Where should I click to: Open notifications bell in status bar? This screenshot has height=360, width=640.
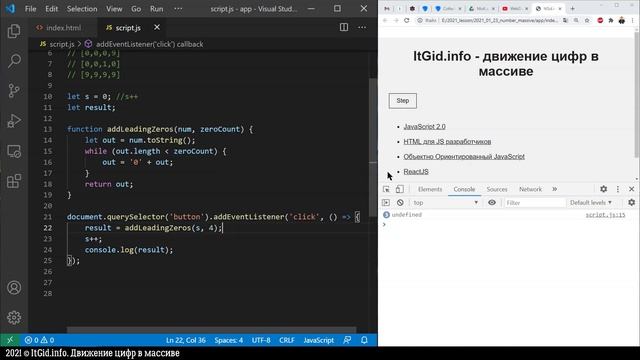pos(364,340)
